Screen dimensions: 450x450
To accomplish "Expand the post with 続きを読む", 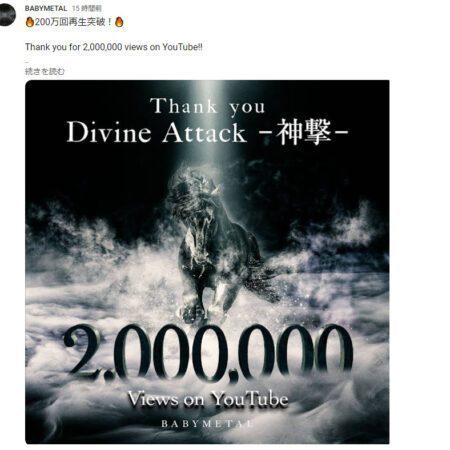I will 45,71.
